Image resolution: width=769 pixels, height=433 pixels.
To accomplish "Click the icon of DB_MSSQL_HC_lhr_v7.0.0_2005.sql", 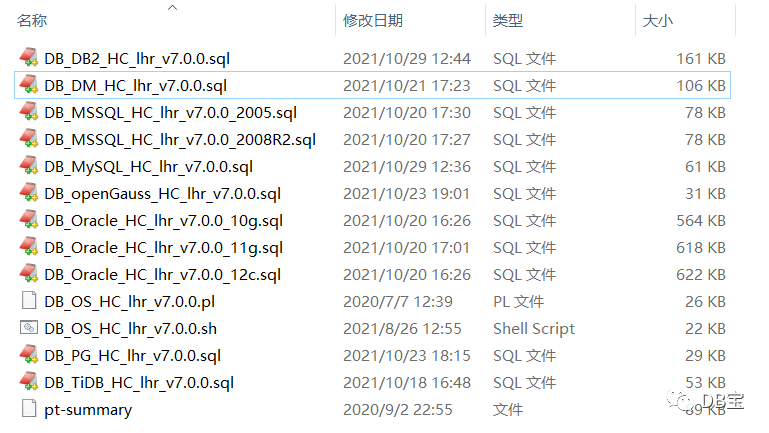I will click(x=28, y=112).
